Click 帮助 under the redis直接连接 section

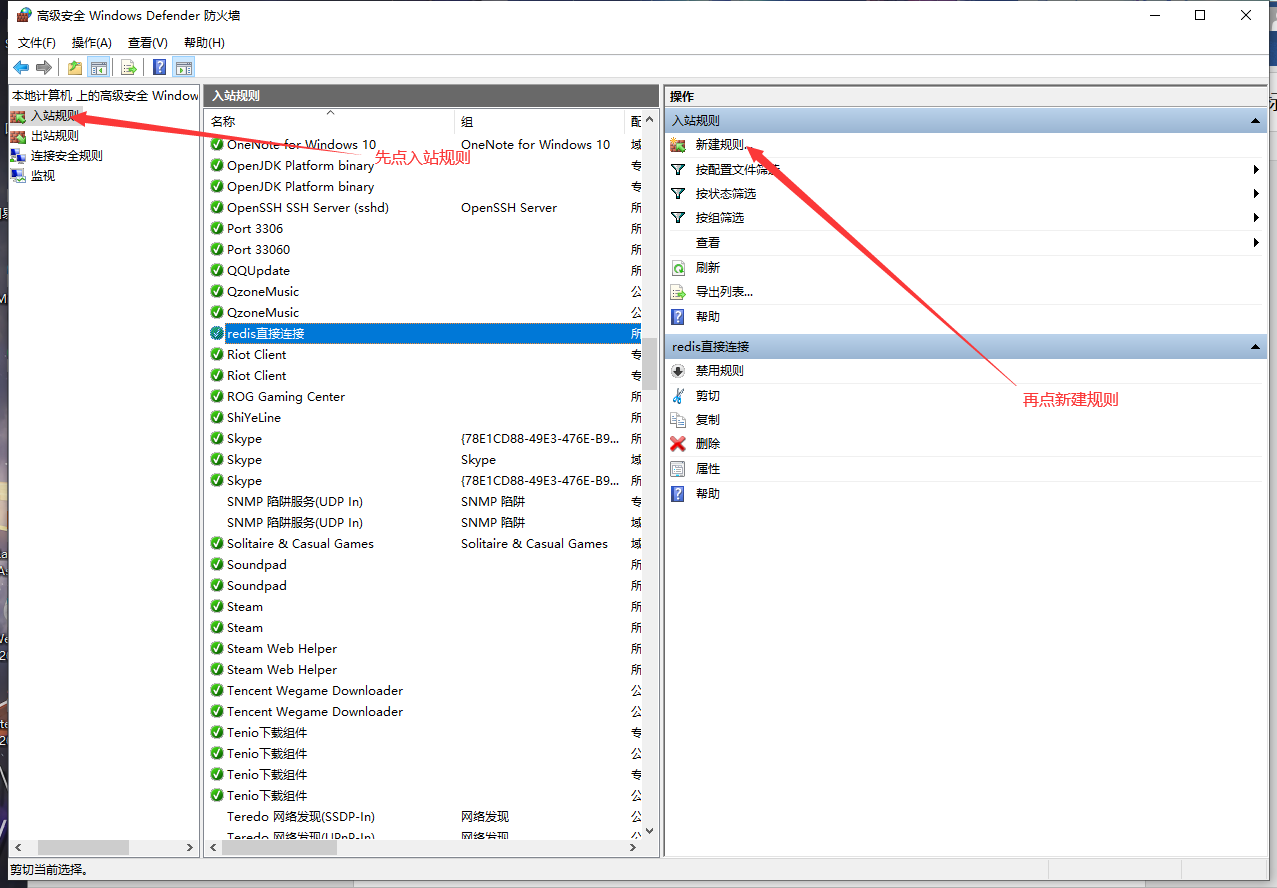click(708, 494)
